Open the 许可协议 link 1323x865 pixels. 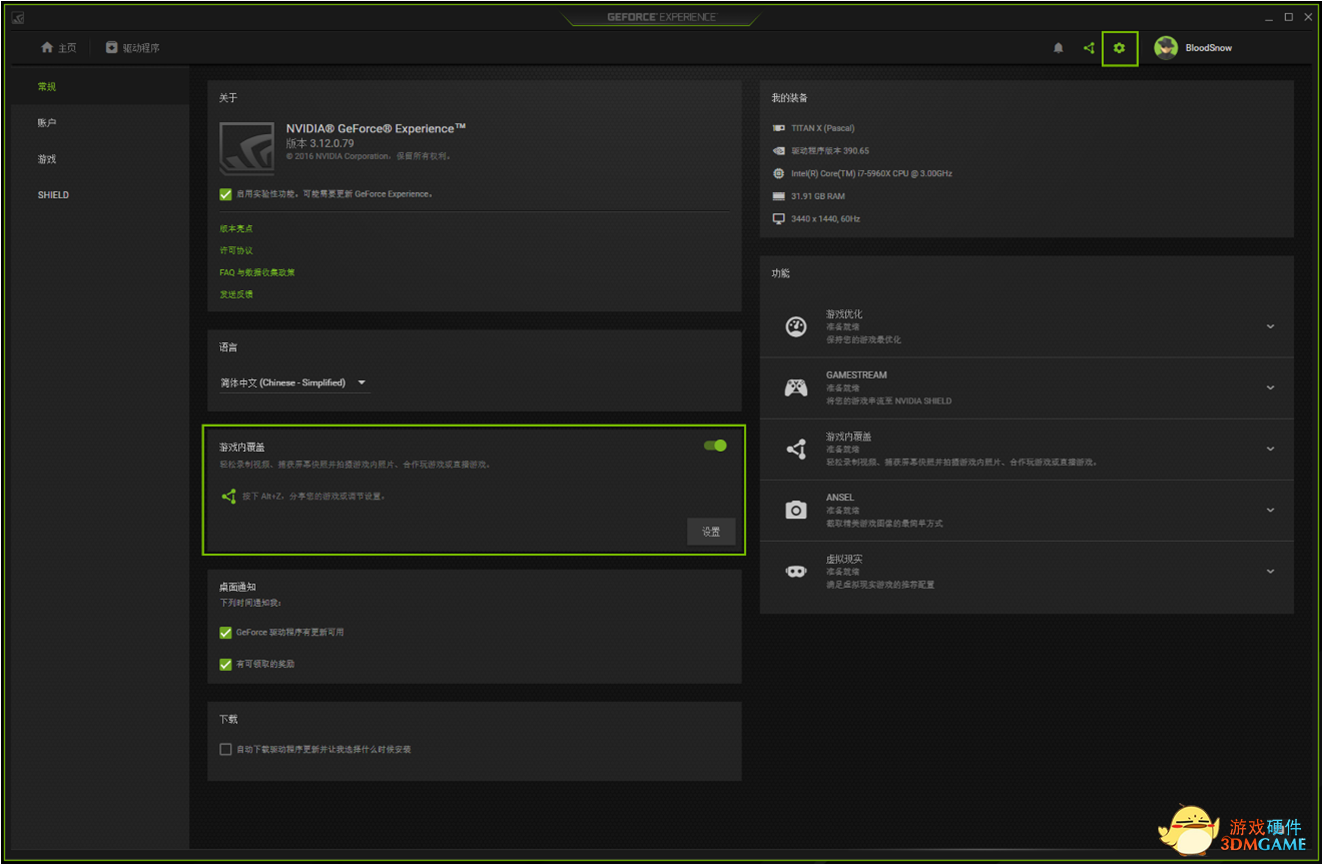236,251
